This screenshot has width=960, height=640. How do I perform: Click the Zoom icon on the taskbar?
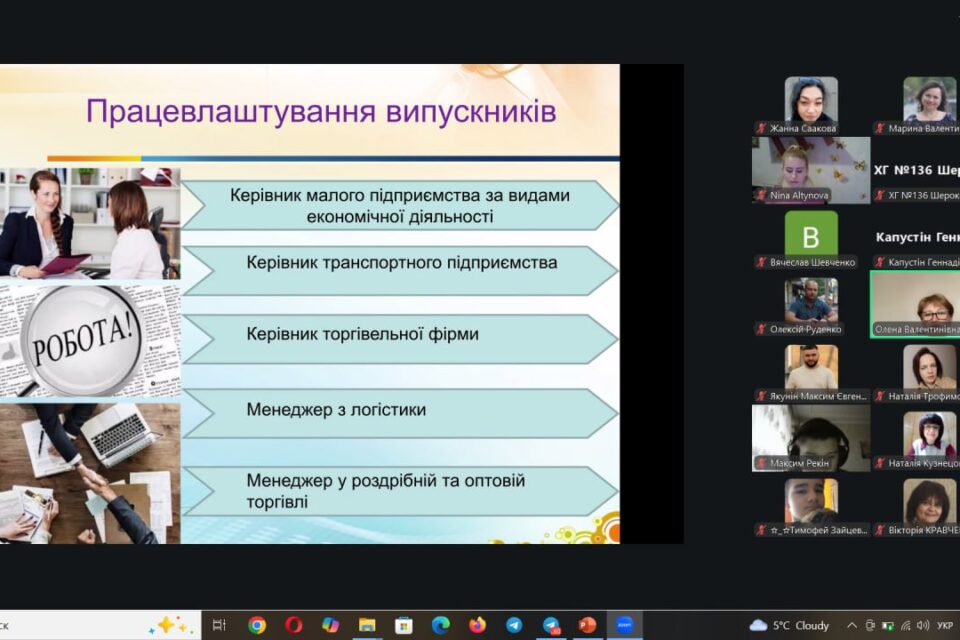624,625
